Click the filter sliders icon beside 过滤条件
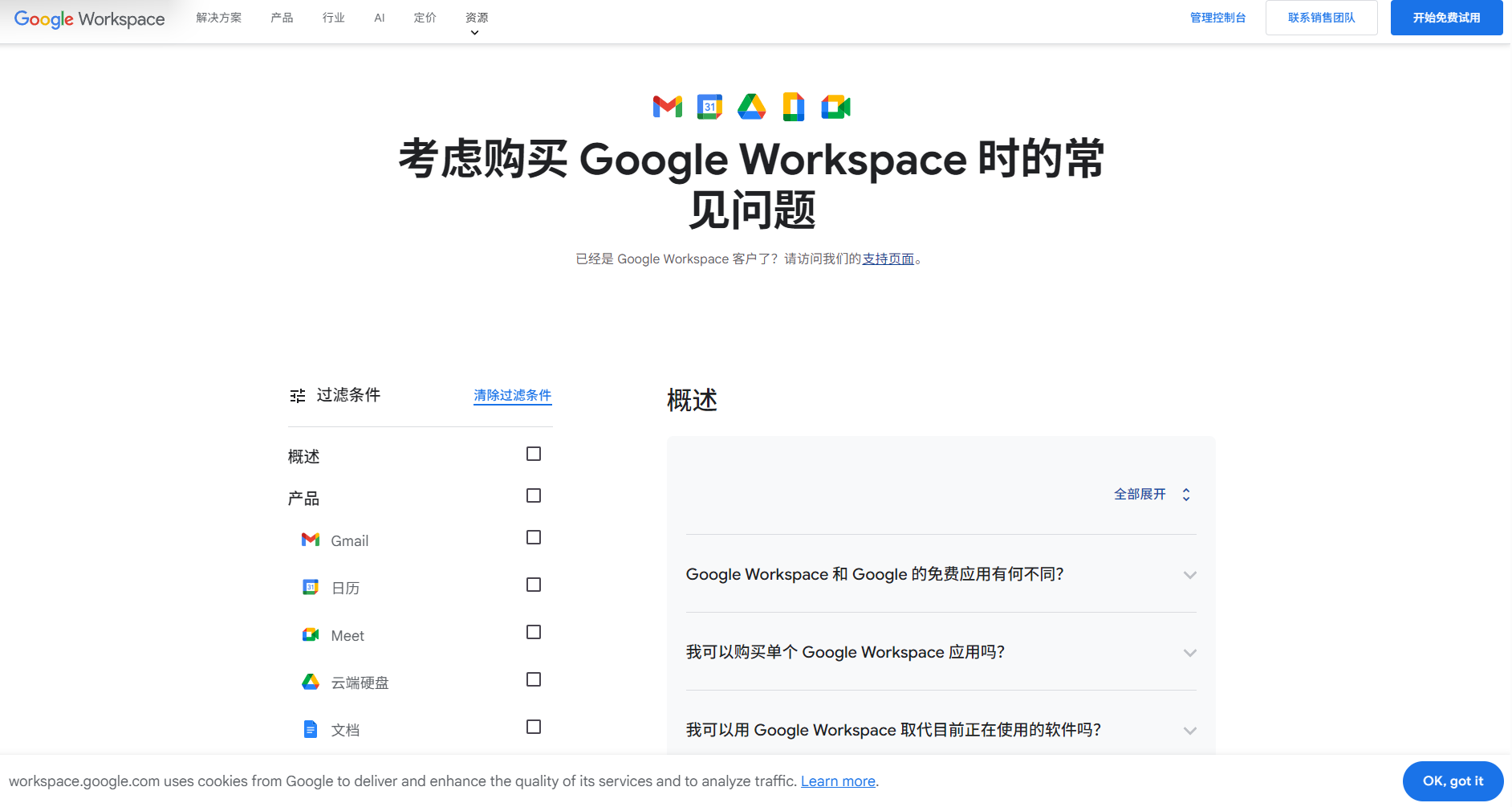 pyautogui.click(x=298, y=396)
